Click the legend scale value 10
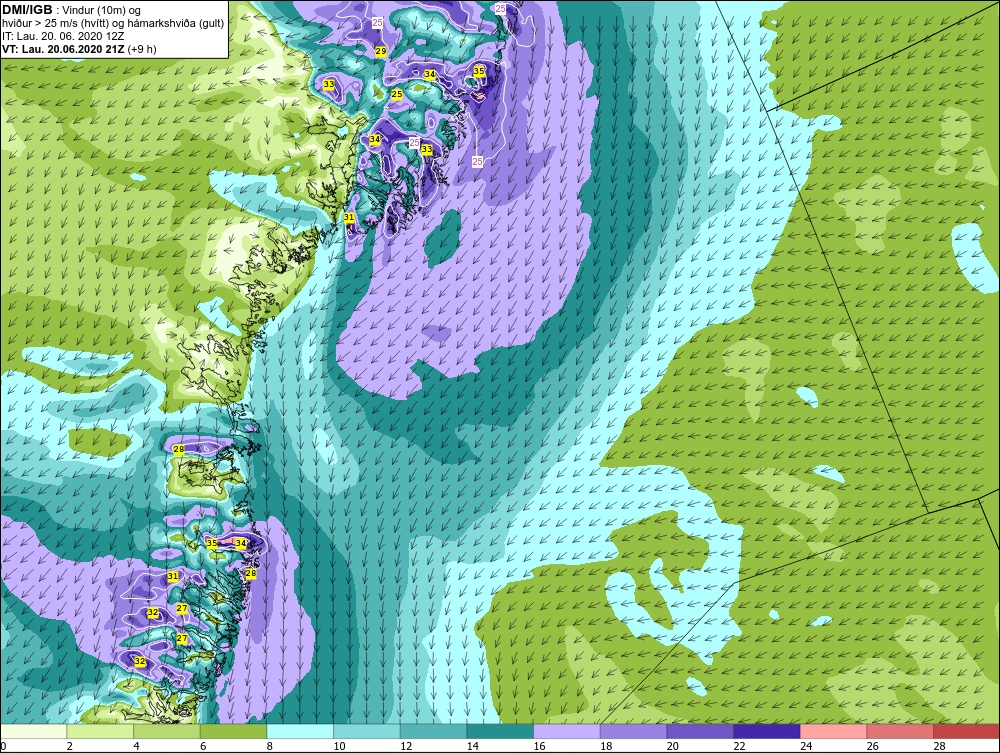This screenshot has width=1000, height=753. (x=339, y=746)
